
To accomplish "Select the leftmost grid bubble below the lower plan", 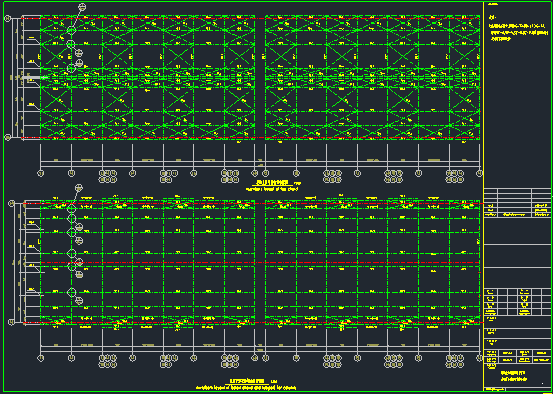I will click(41, 358).
